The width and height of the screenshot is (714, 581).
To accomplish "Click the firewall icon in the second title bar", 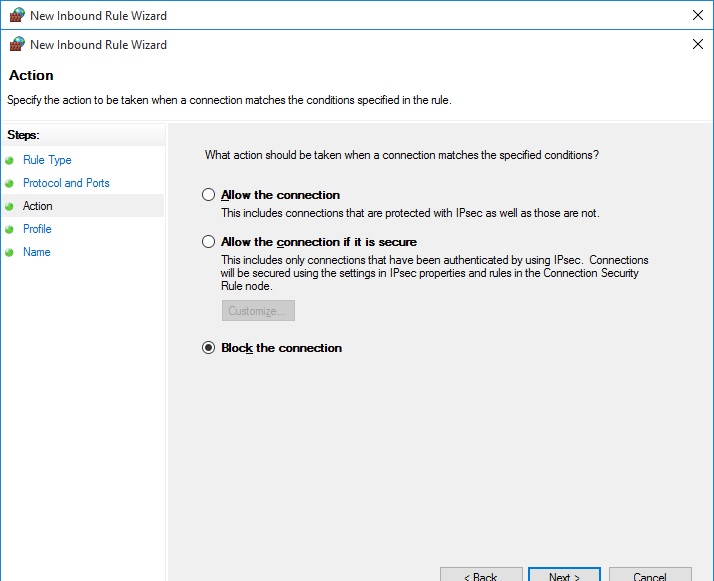I will point(16,44).
